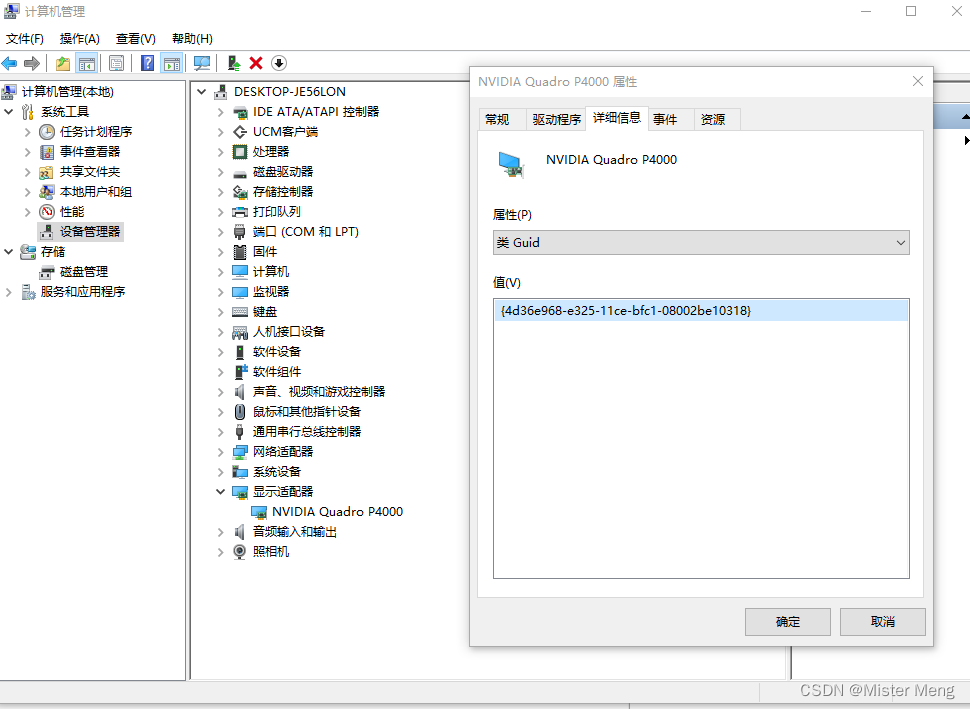970x709 pixels.
Task: Toggle the show/hide console tree icon
Action: pos(87,63)
